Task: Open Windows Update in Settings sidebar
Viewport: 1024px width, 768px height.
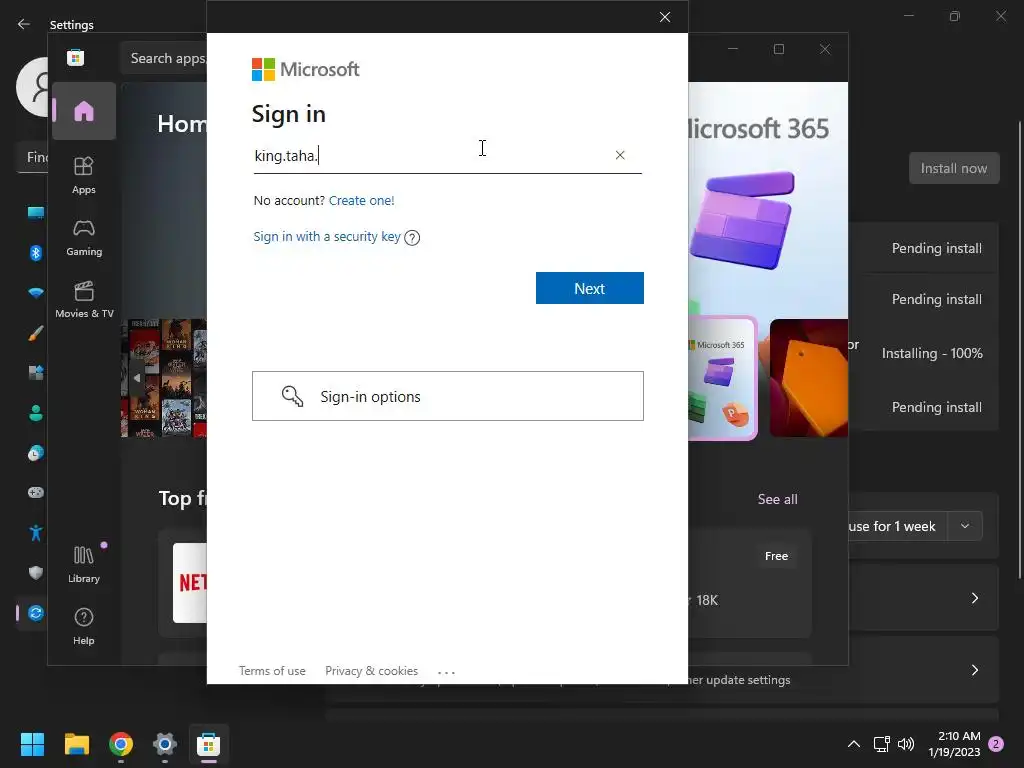Action: click(x=35, y=613)
